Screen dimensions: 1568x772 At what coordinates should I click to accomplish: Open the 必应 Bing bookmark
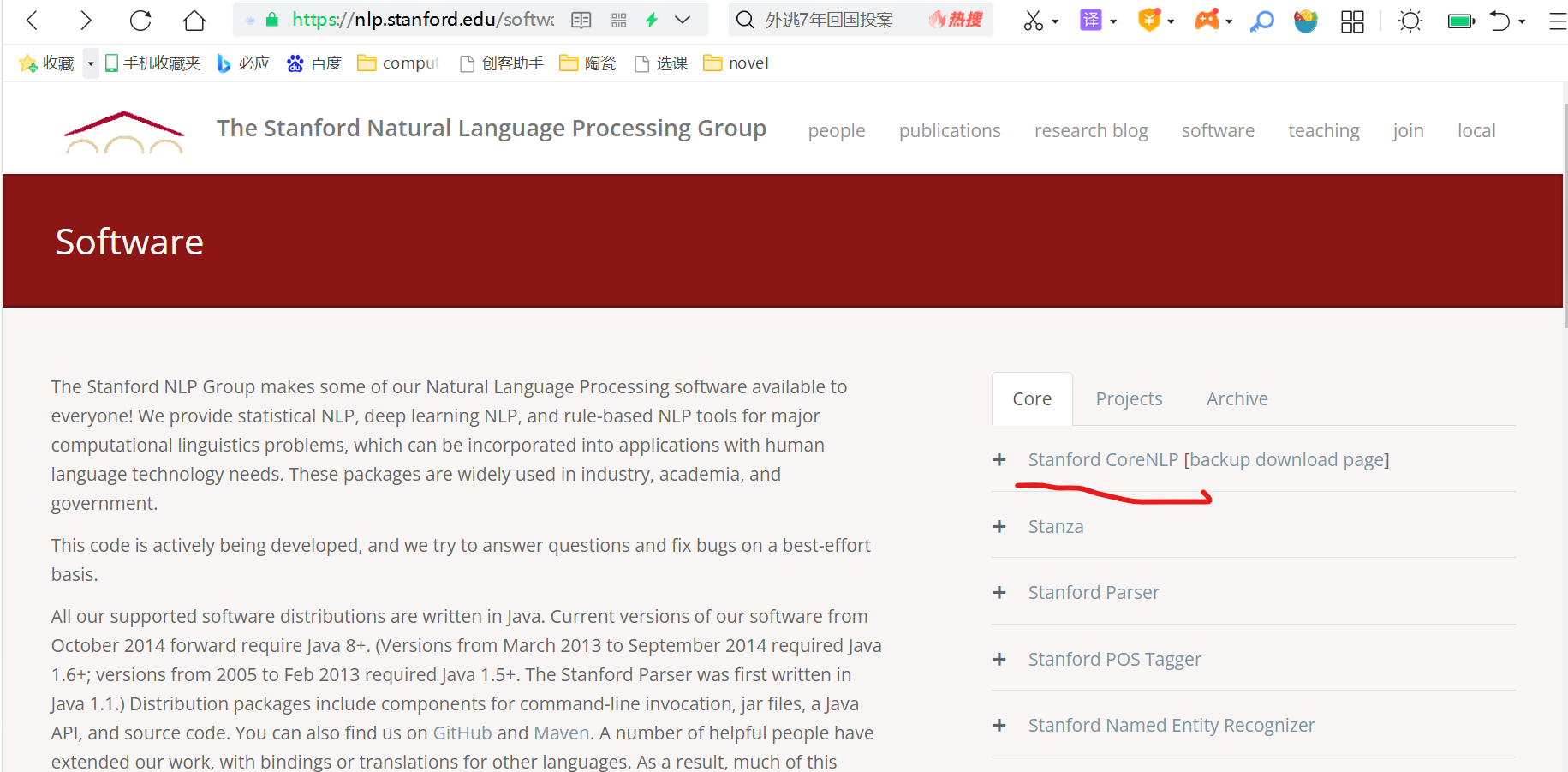[243, 63]
